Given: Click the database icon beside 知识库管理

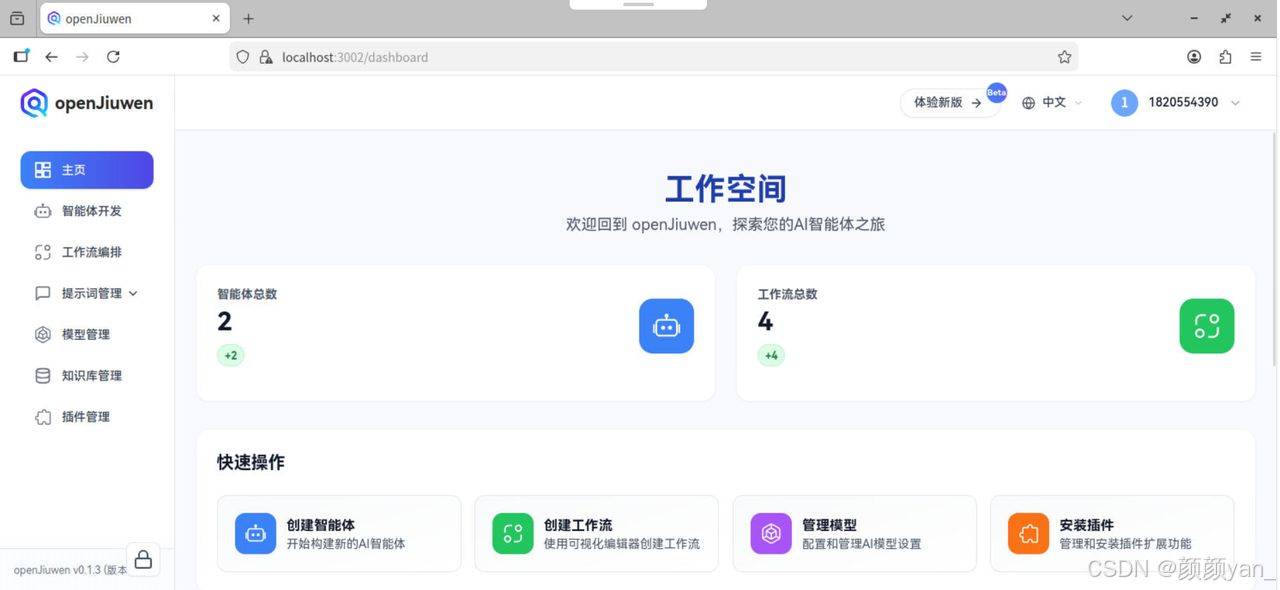Looking at the screenshot, I should point(43,376).
